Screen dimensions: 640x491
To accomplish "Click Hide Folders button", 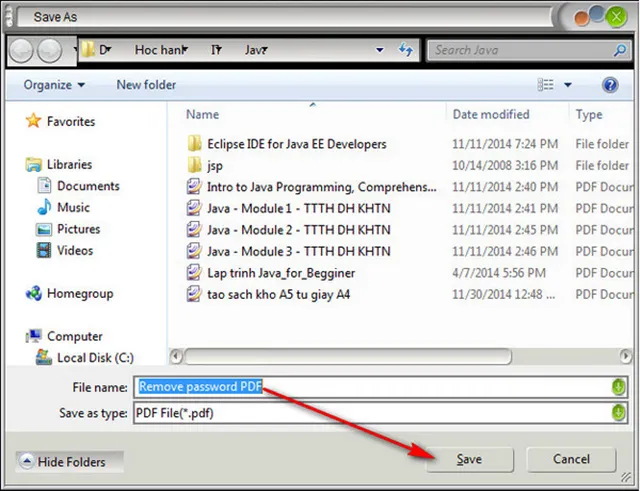I will click(x=69, y=462).
